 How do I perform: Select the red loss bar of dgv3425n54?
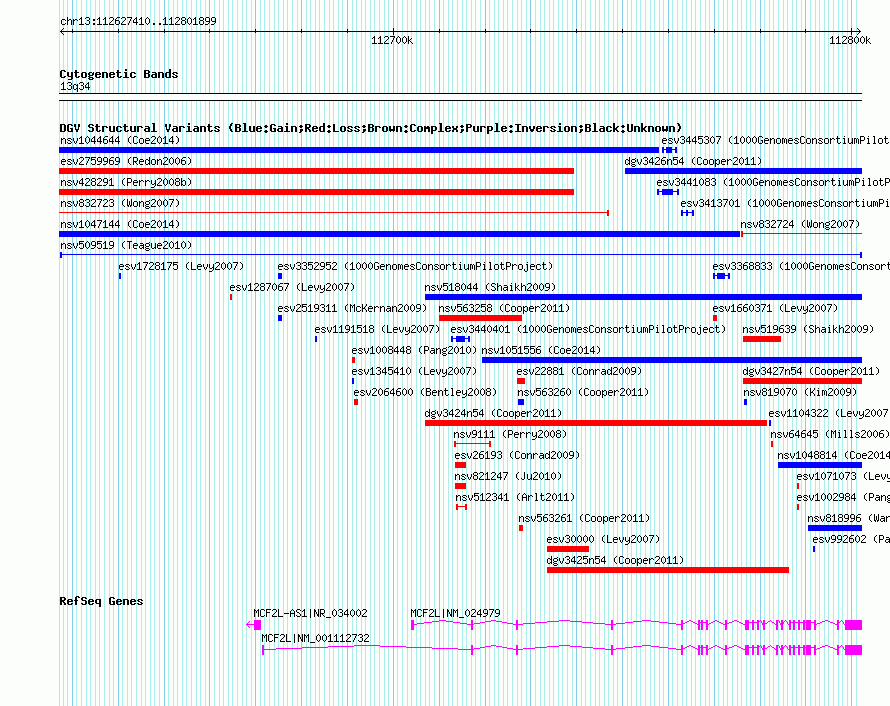(x=668, y=570)
